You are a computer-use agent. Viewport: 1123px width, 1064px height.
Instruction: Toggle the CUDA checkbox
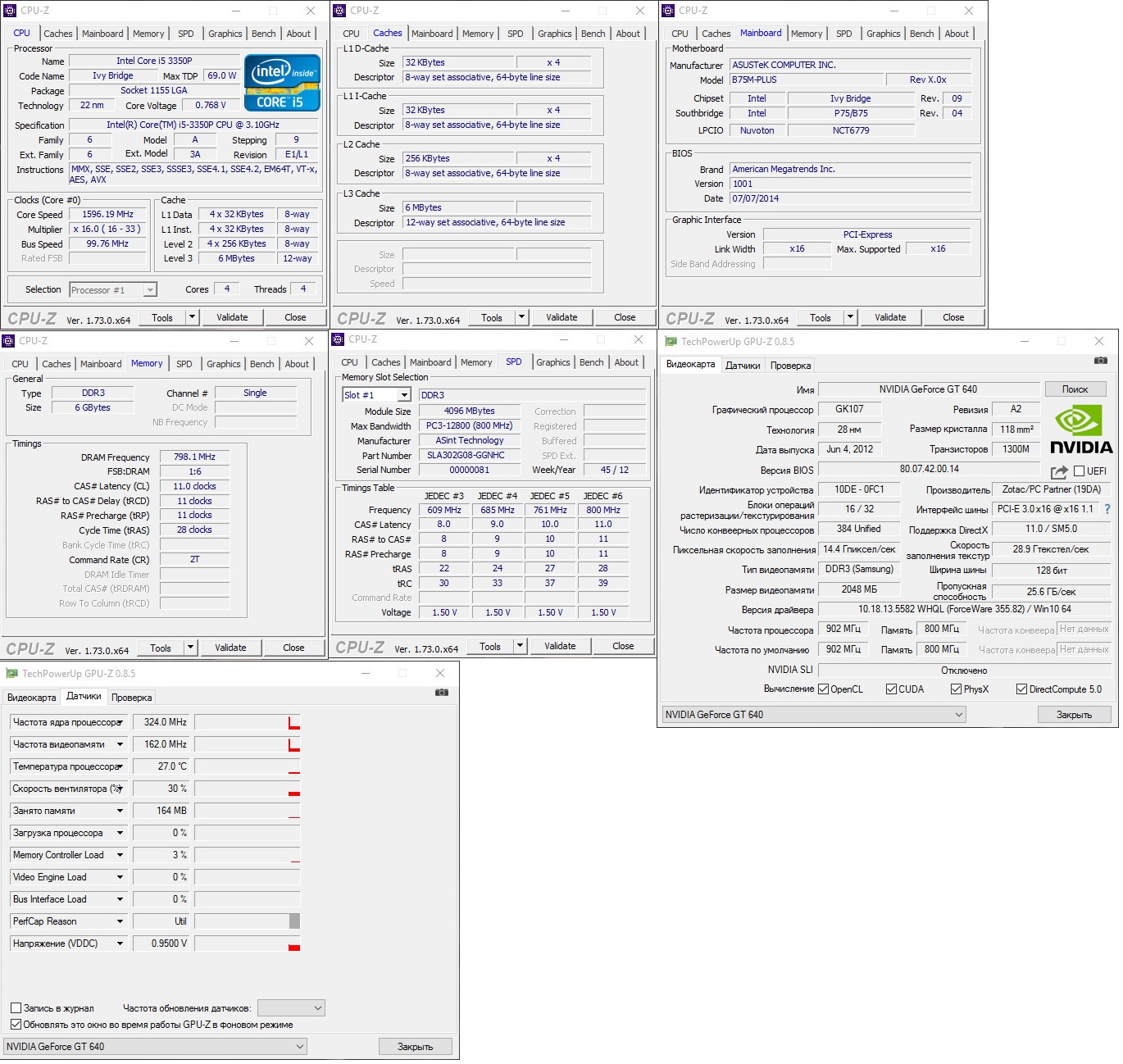click(x=891, y=689)
